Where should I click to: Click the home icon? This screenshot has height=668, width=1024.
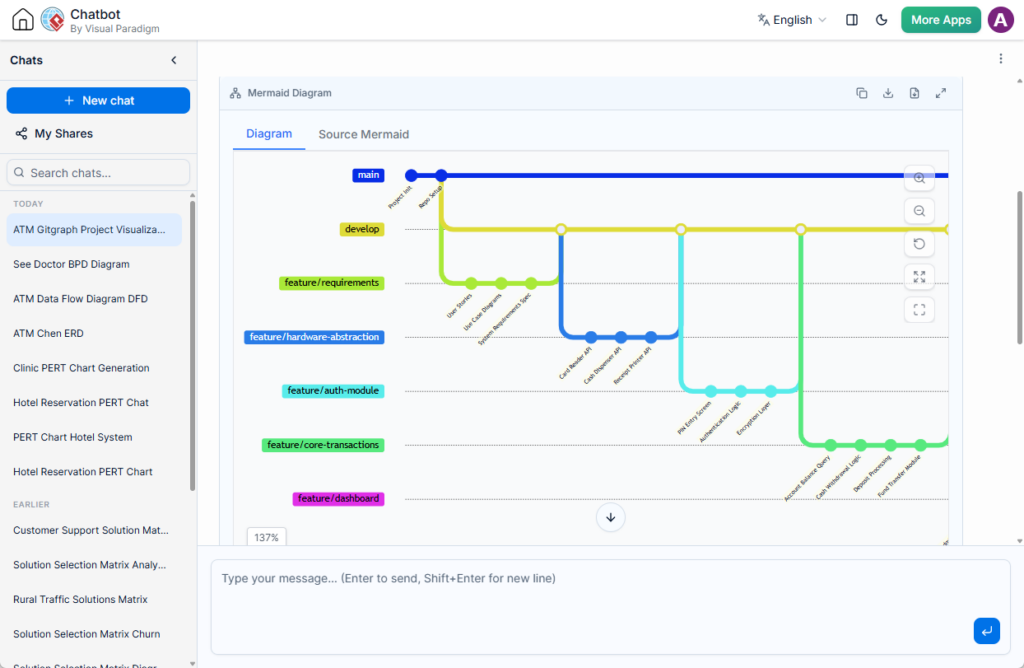pos(23,20)
